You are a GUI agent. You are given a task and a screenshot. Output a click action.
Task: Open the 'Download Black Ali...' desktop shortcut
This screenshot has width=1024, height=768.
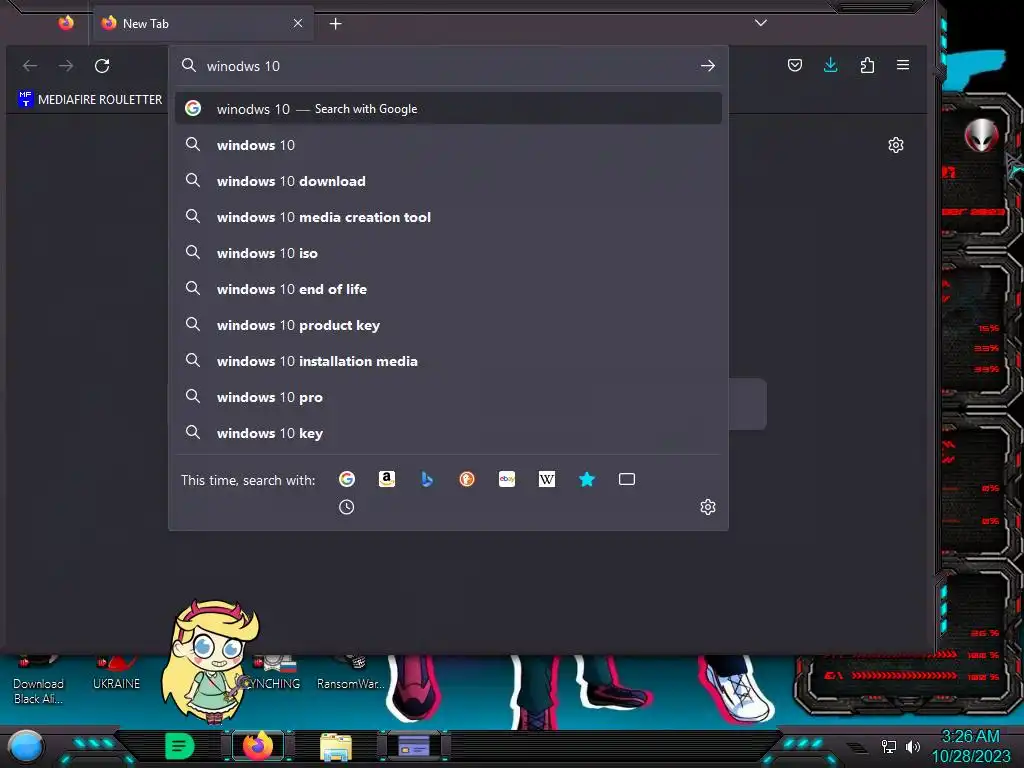tap(38, 681)
